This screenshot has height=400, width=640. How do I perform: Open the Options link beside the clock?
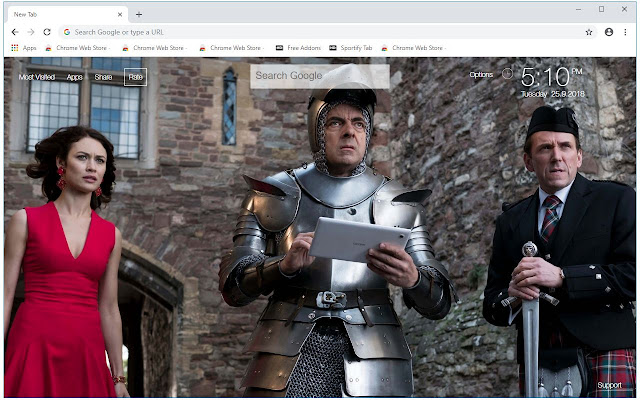point(481,75)
